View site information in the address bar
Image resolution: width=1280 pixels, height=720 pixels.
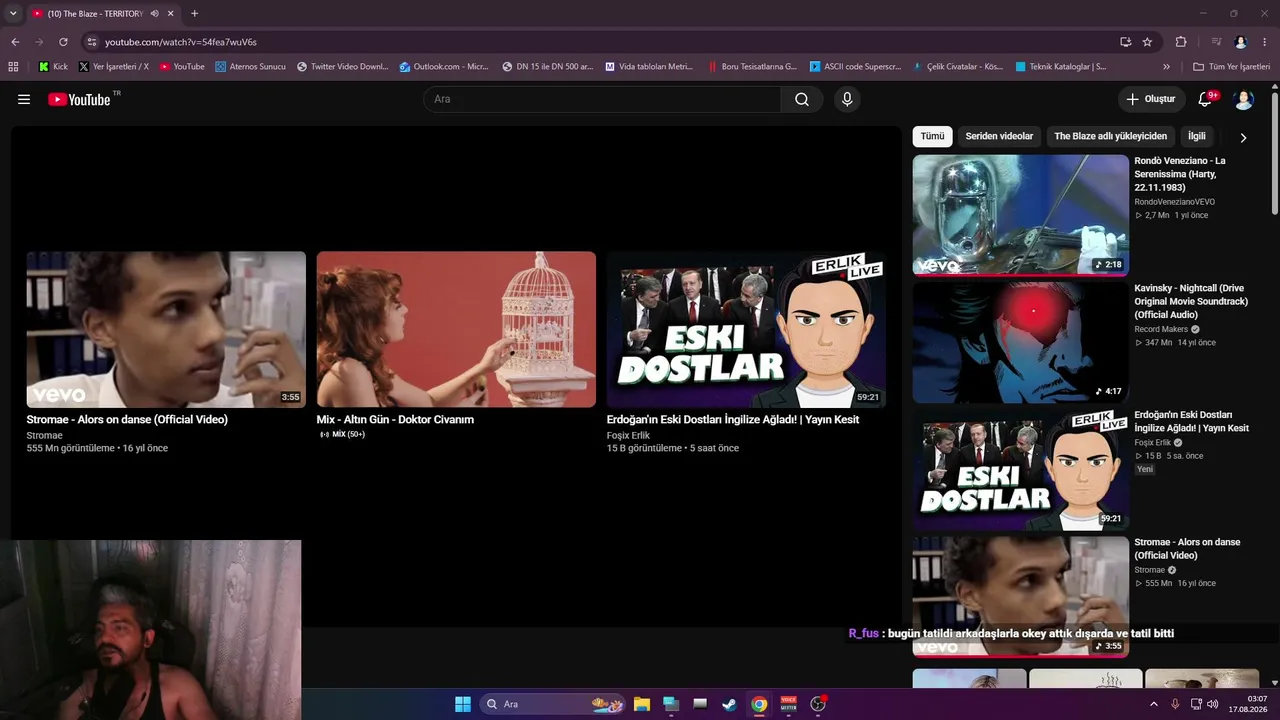point(92,42)
